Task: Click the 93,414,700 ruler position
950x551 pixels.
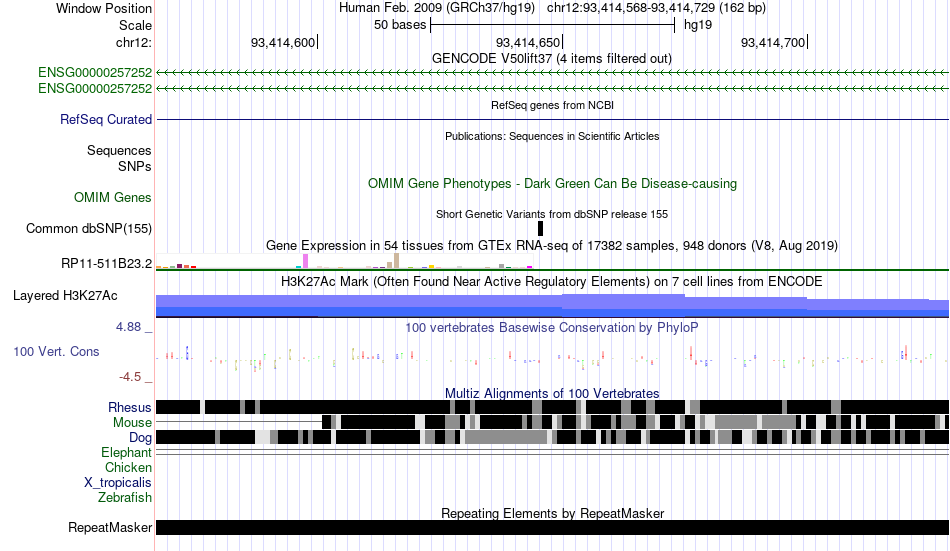Action: pyautogui.click(x=774, y=42)
